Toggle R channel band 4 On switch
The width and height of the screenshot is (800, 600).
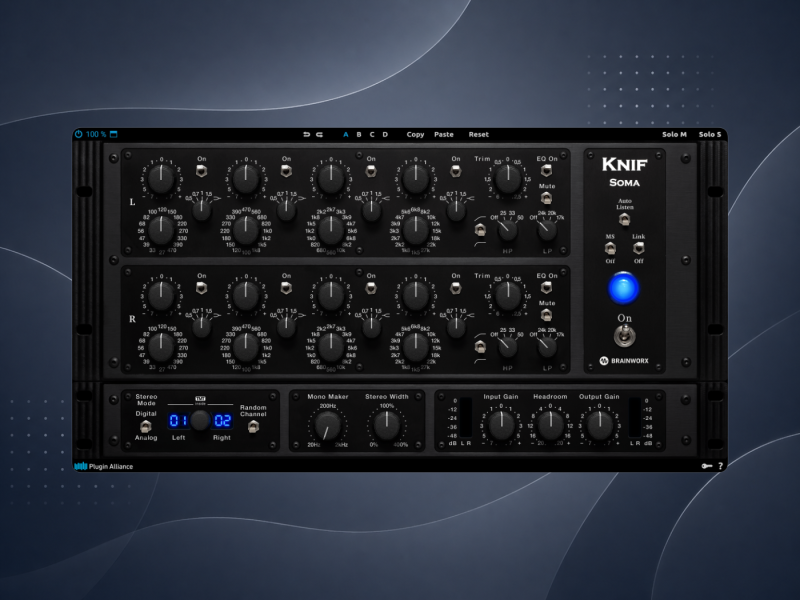click(456, 288)
